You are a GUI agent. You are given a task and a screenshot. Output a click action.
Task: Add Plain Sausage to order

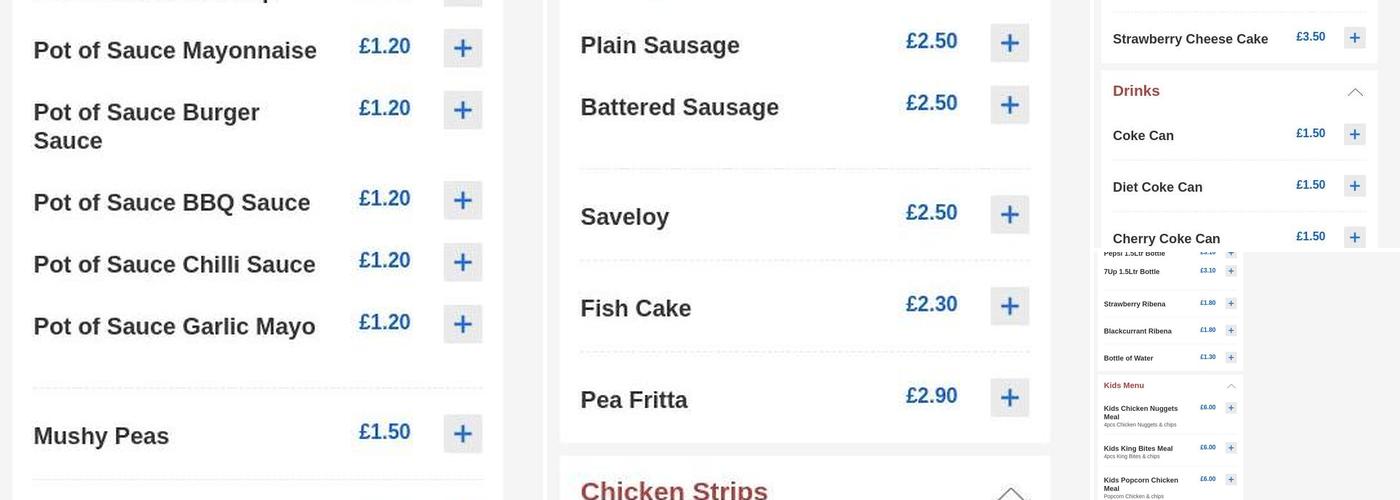(x=1009, y=43)
